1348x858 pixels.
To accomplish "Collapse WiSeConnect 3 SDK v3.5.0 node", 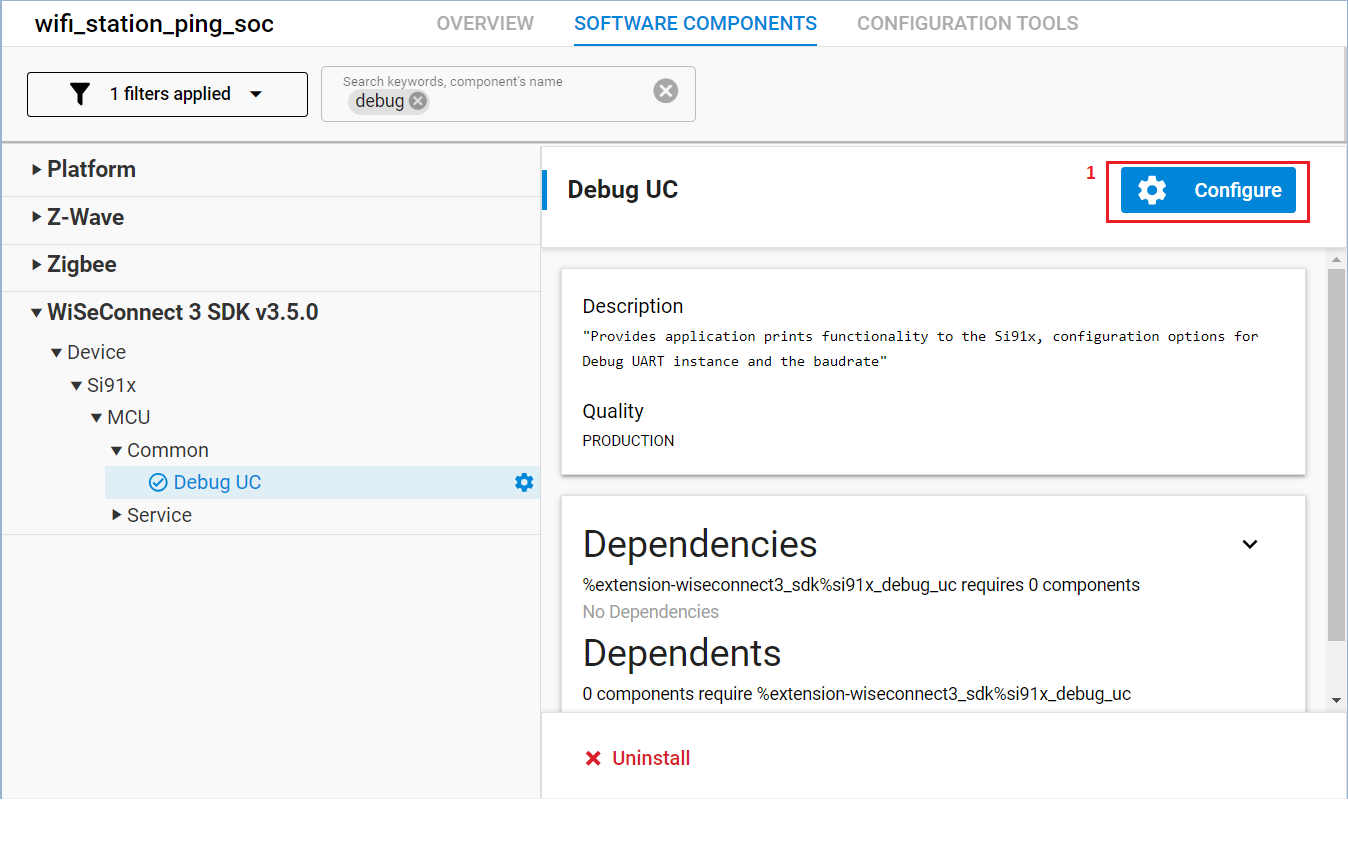I will [x=37, y=313].
